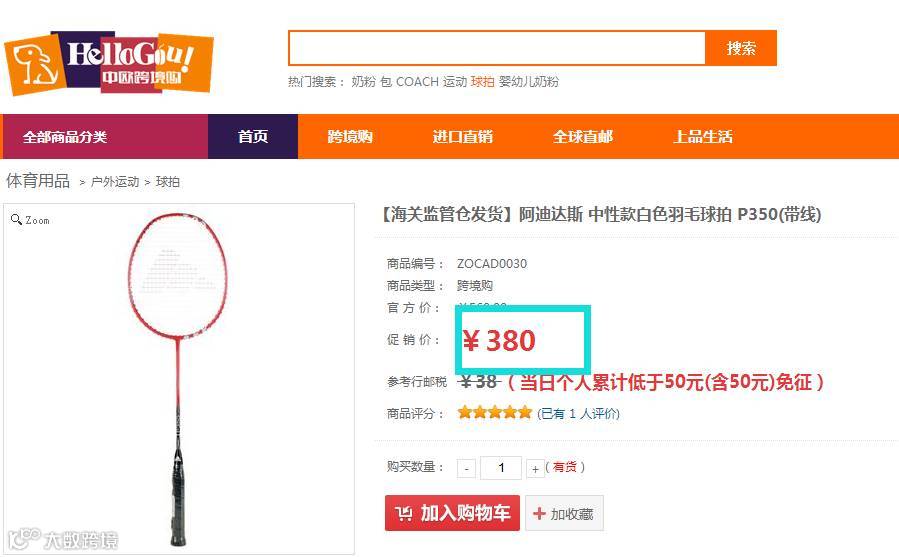Screen dimensions: 899x557
Task: Increase quantity with the plus button
Action: (x=535, y=469)
